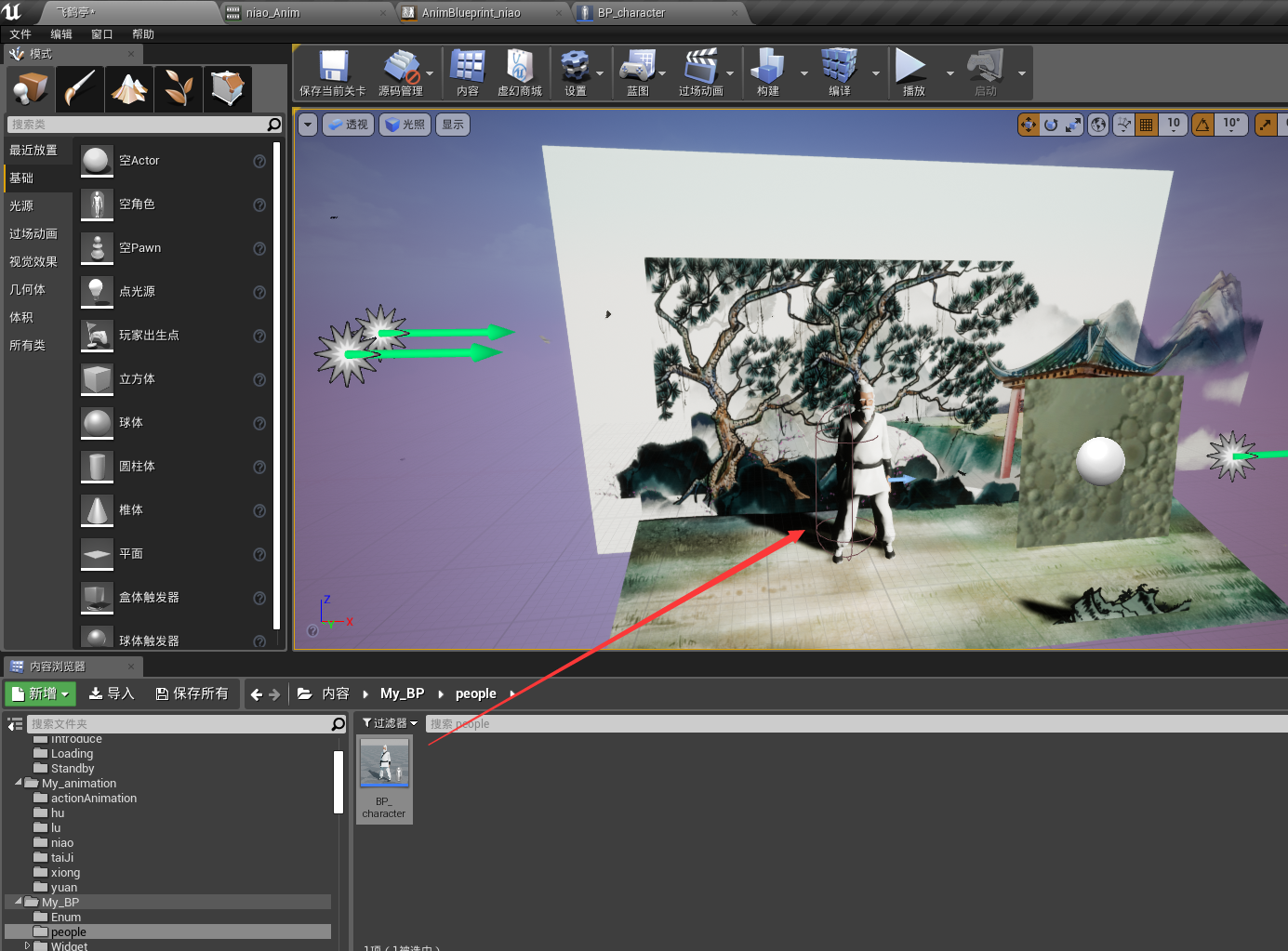This screenshot has width=1288, height=951.
Task: Open Source Control (源码管理) toolbar icon
Action: pyautogui.click(x=401, y=73)
